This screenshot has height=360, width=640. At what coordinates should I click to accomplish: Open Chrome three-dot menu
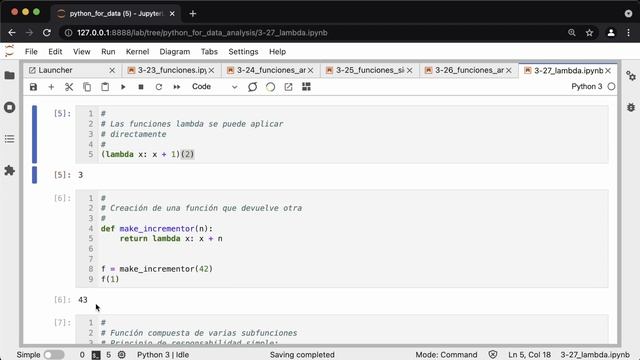click(x=629, y=33)
